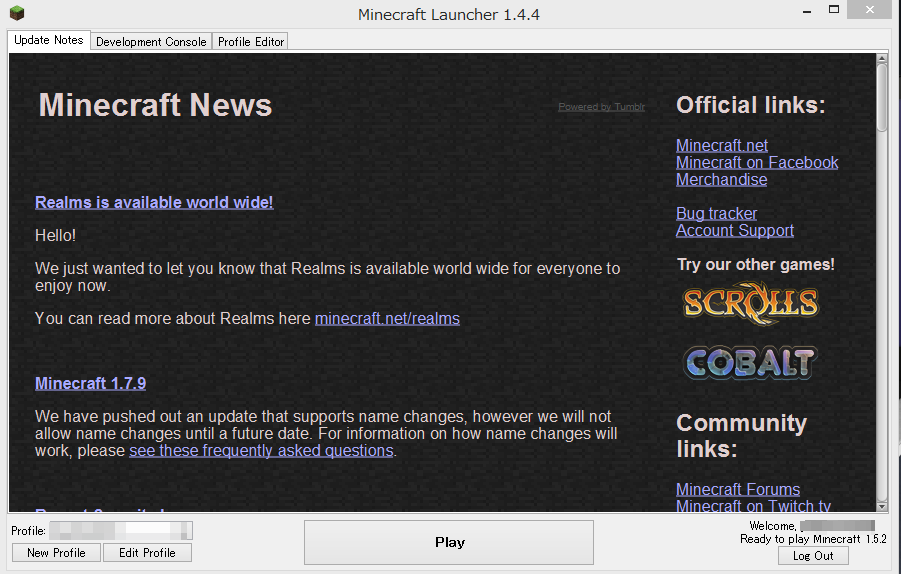Open Minecraft on Twitch.tv link
Image resolution: width=901 pixels, height=574 pixels.
click(753, 505)
